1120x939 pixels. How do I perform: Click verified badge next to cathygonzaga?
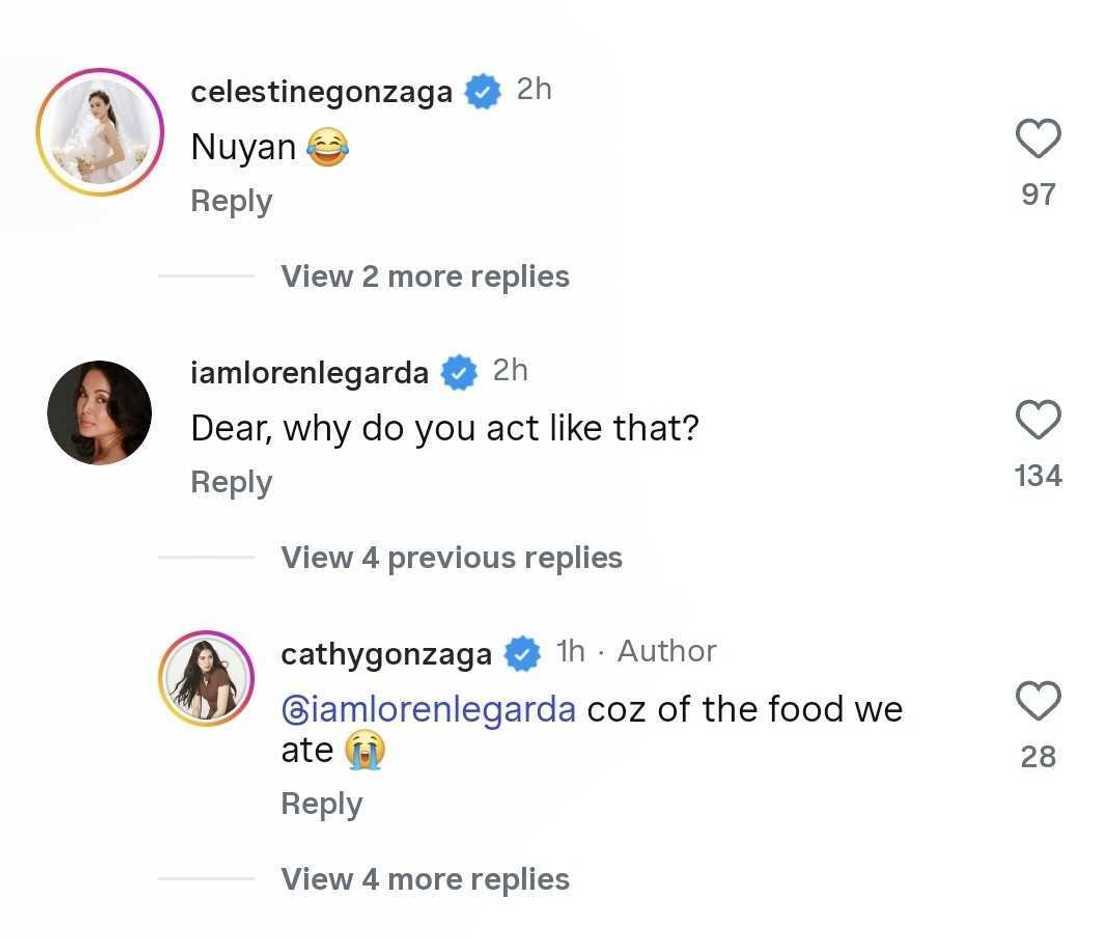click(x=522, y=655)
